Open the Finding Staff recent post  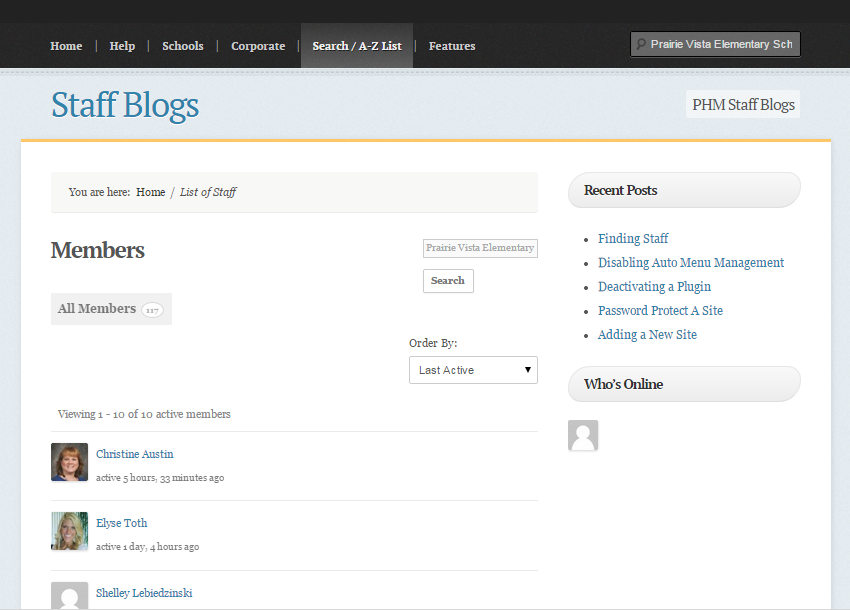pyautogui.click(x=633, y=239)
